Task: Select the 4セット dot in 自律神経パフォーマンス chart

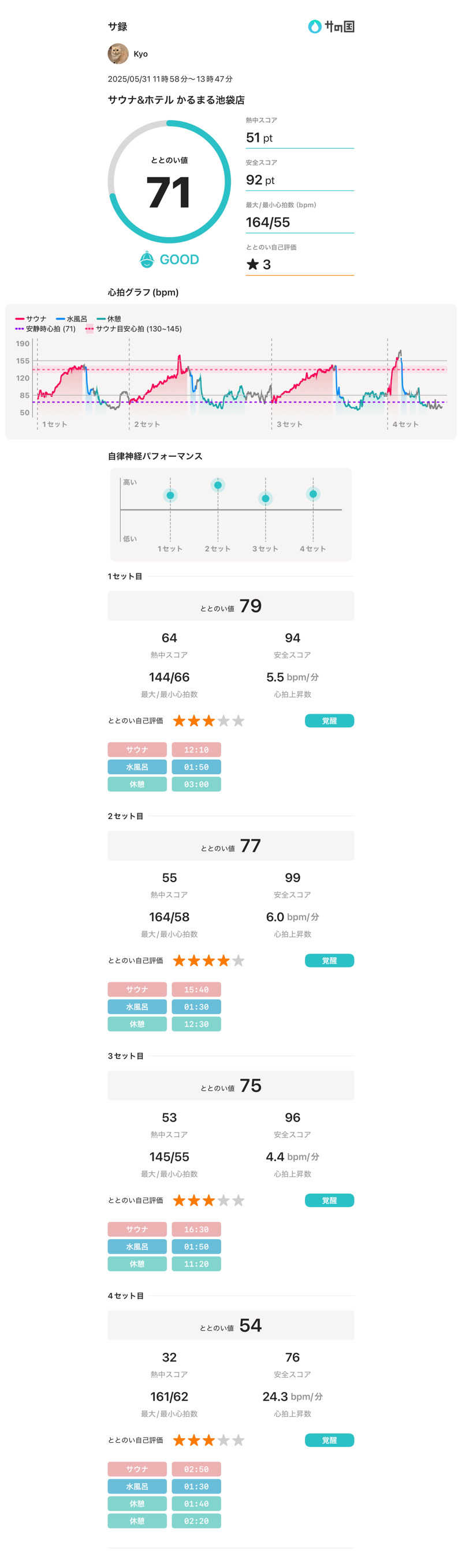Action: (x=312, y=494)
